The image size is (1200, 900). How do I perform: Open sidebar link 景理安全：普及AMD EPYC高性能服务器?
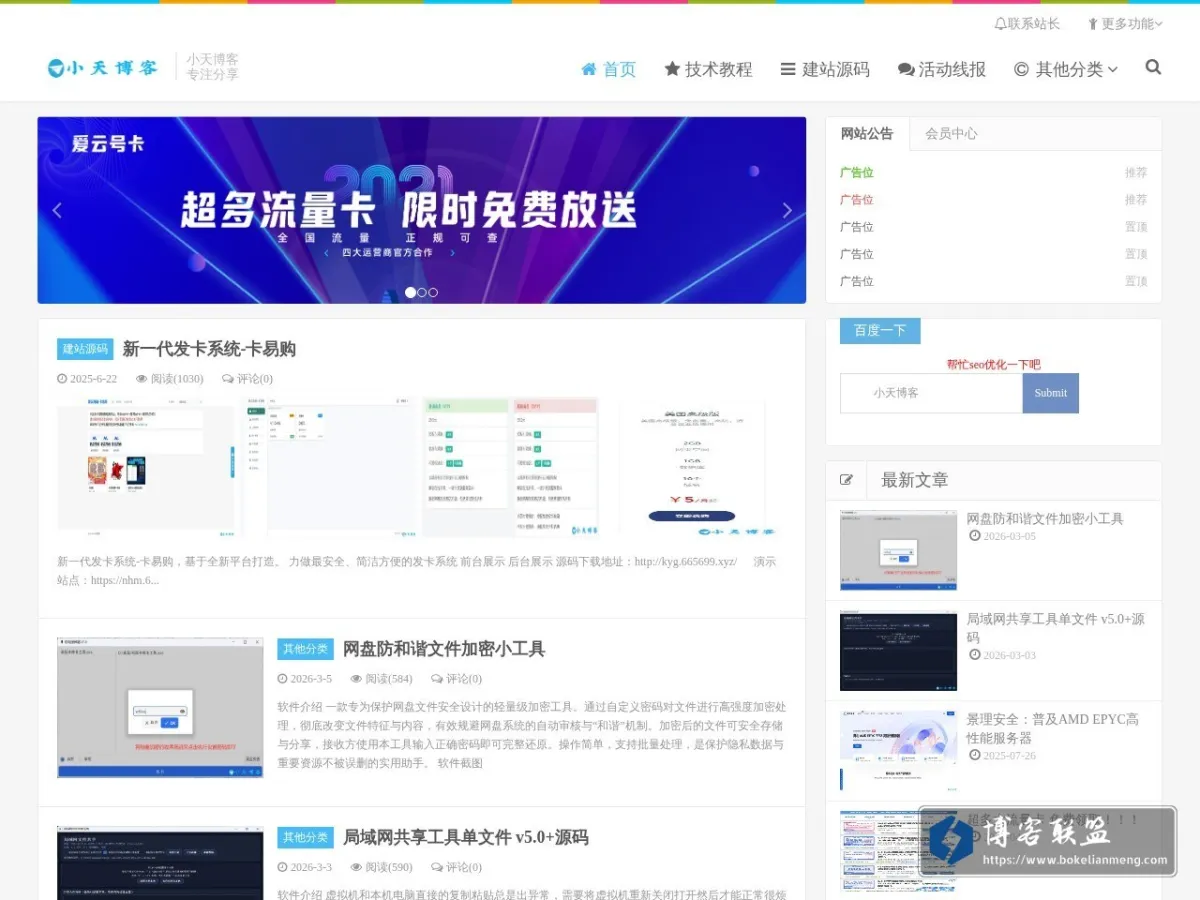point(1052,728)
